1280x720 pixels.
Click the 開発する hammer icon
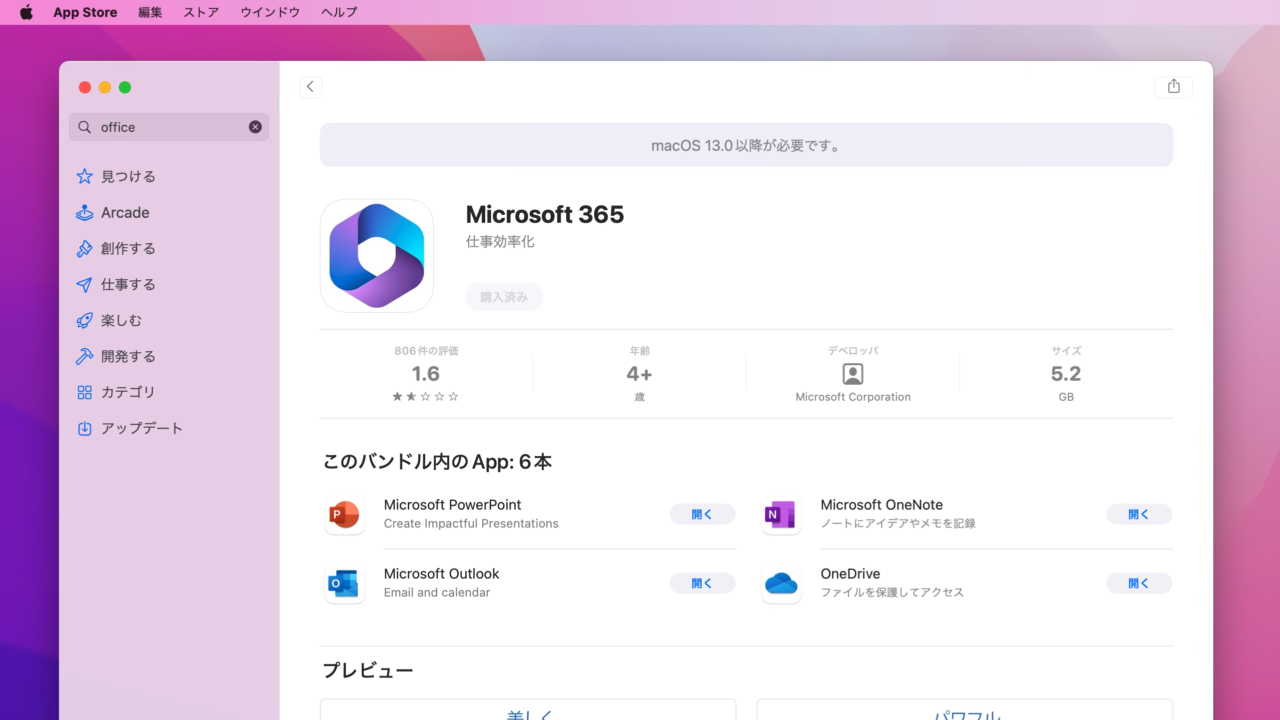85,356
